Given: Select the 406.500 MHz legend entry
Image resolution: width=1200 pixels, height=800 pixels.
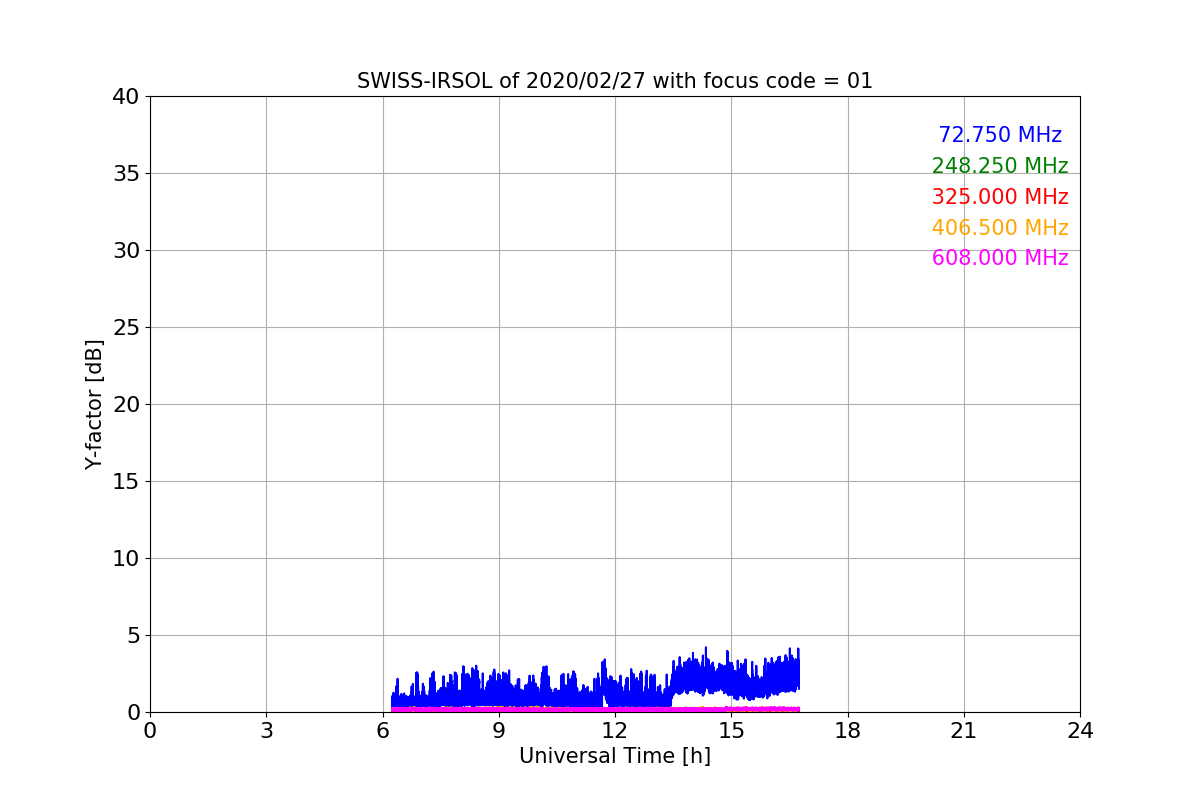Looking at the screenshot, I should pyautogui.click(x=1000, y=228).
